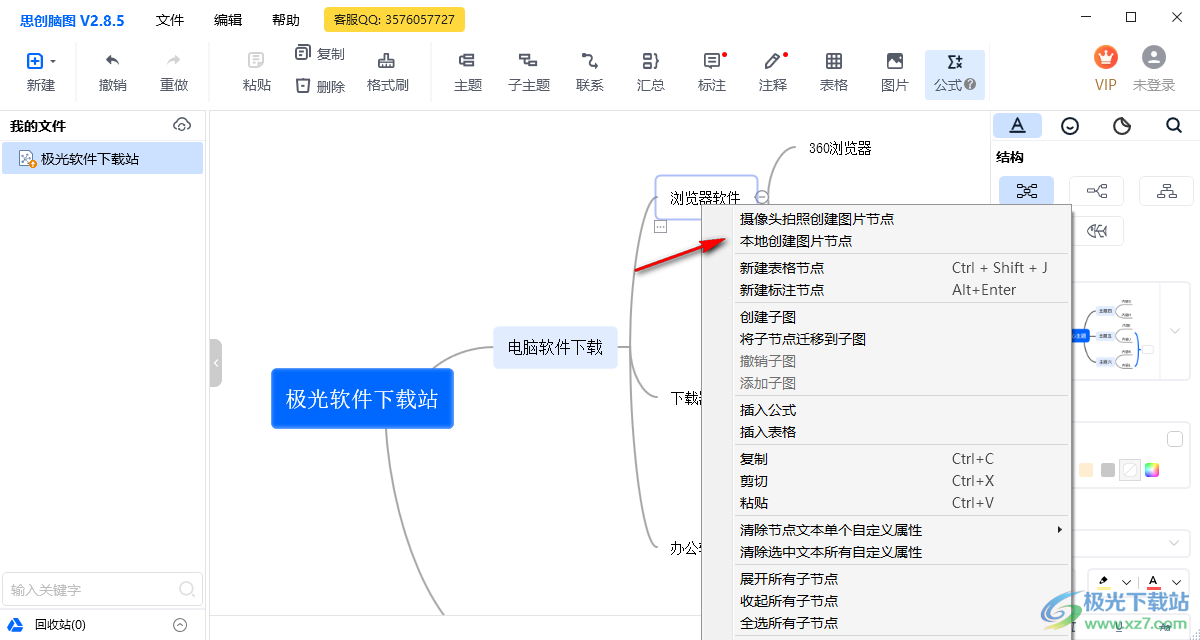The width and height of the screenshot is (1200, 640).
Task: Select the 格式刷 format painter tool
Action: tap(388, 73)
